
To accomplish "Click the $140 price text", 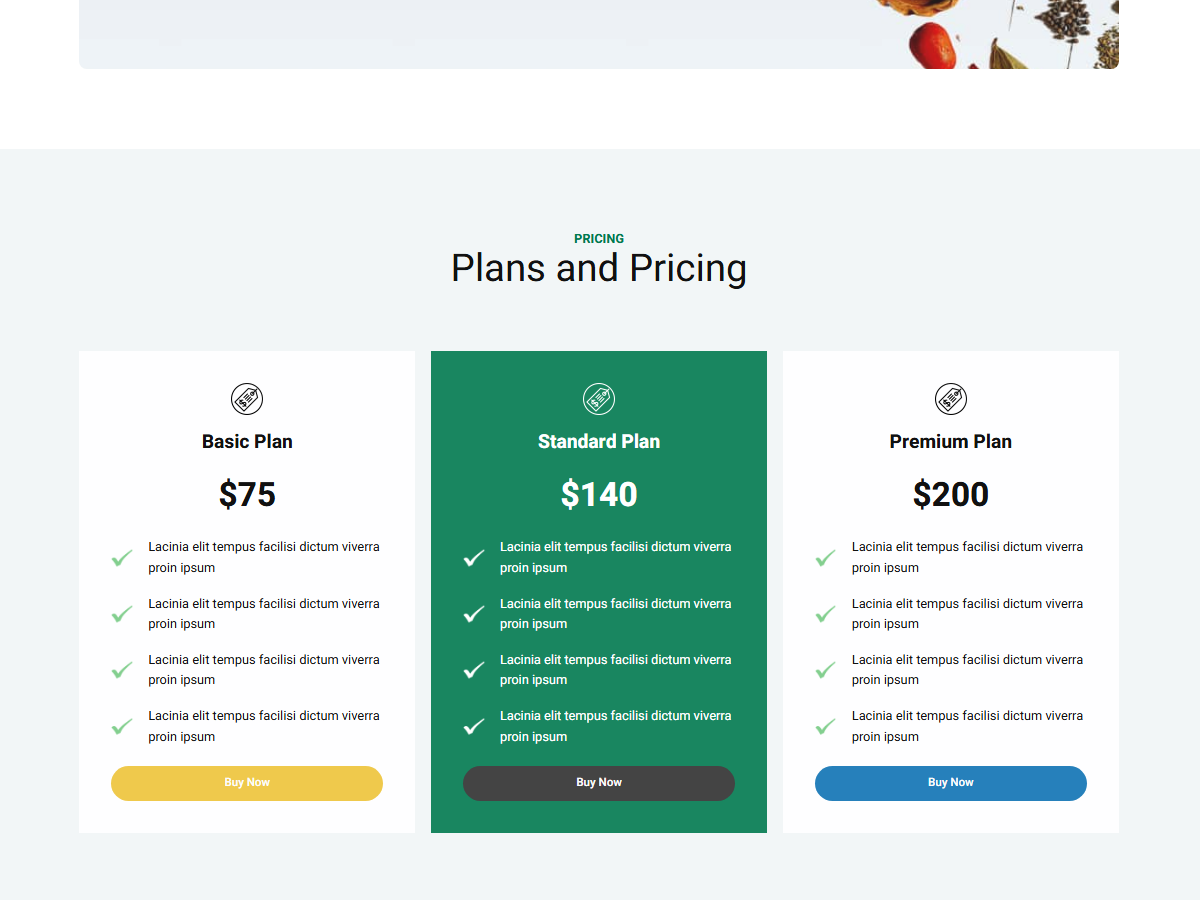I will click(x=599, y=494).
